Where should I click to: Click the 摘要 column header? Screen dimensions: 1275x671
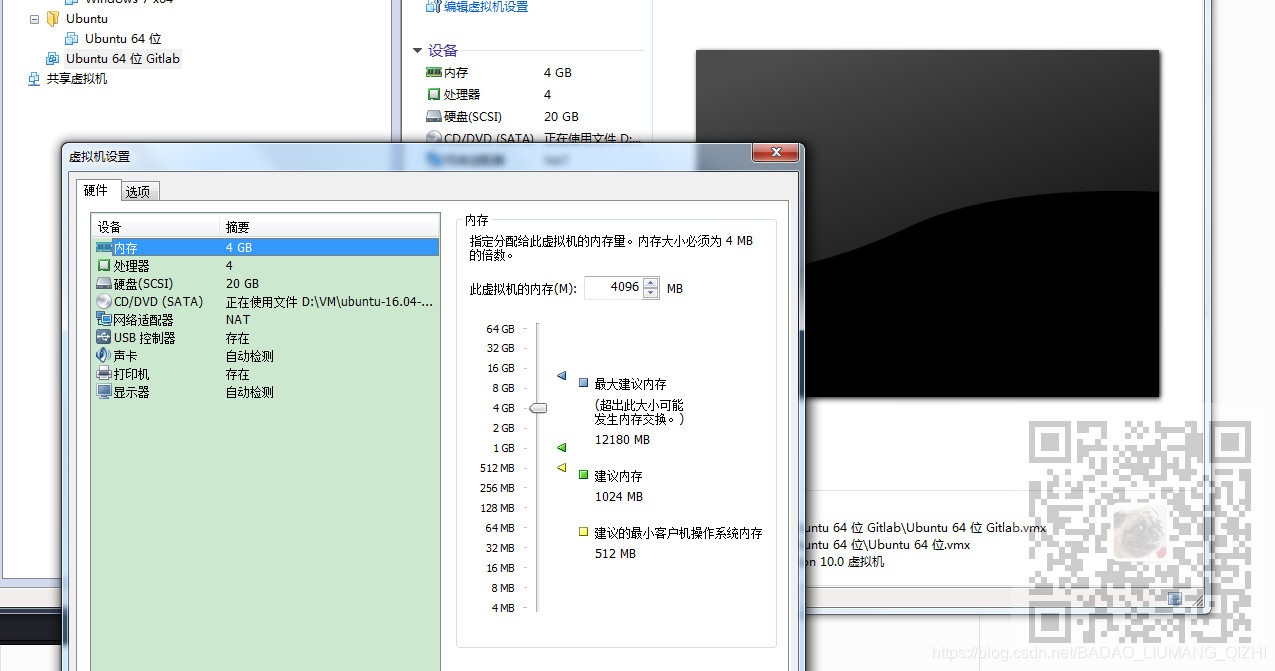click(x=329, y=227)
